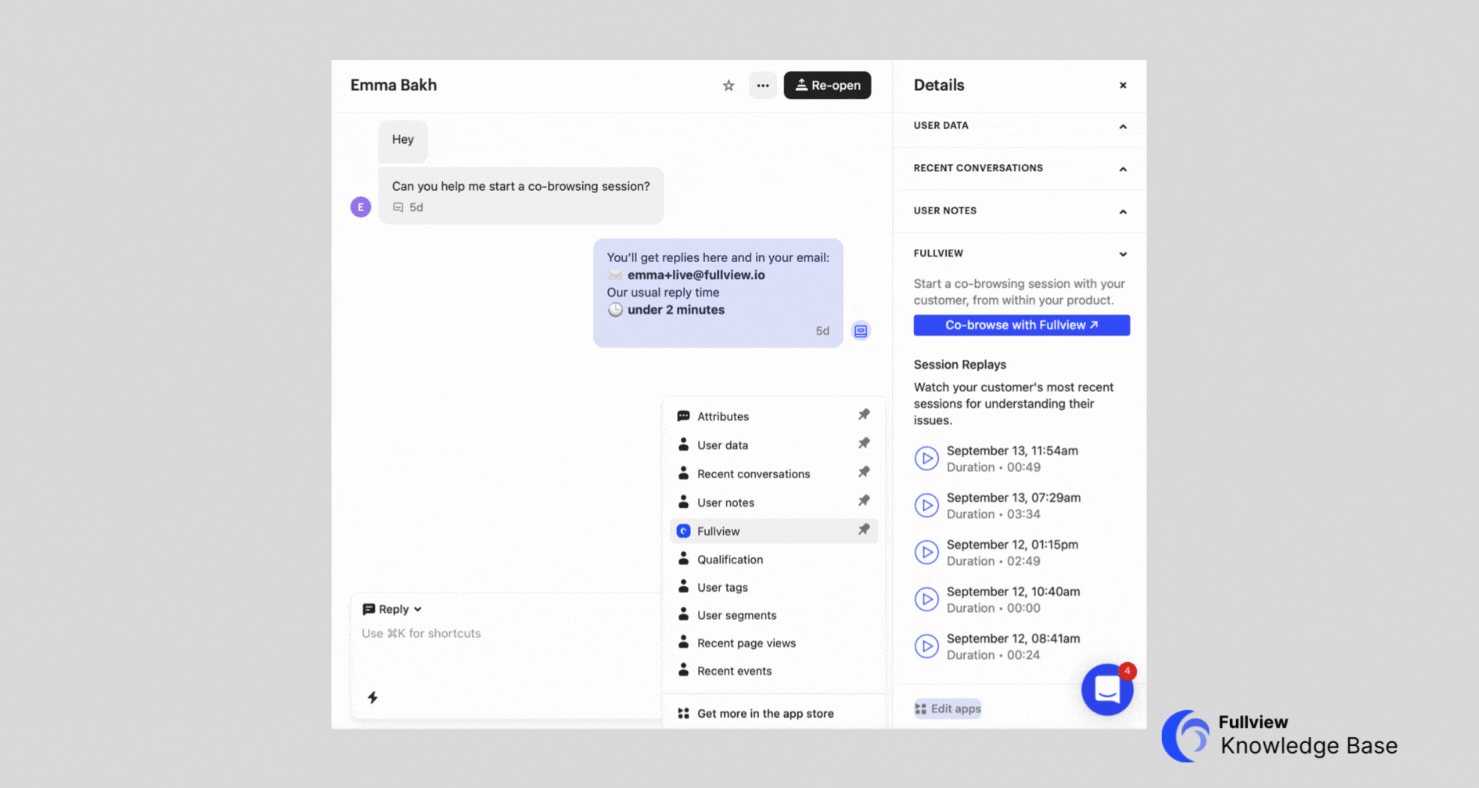
Task: Click the Fullview logo icon in menu
Action: click(x=684, y=531)
